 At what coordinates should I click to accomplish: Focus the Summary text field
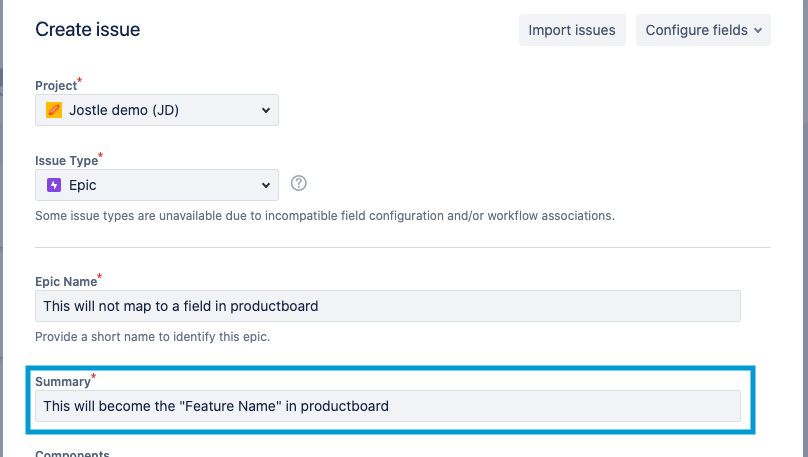click(388, 406)
